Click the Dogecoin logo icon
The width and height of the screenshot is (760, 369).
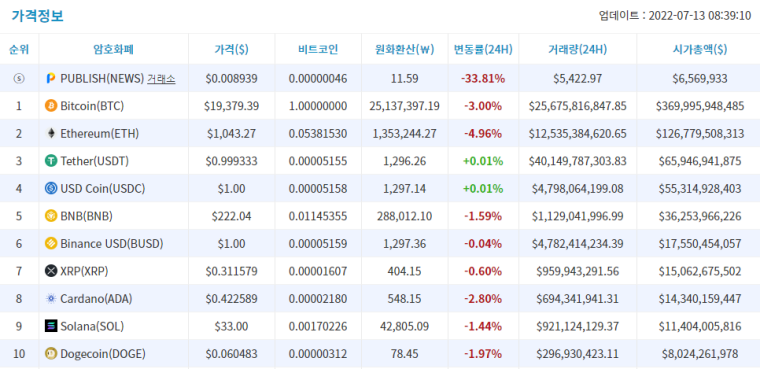51,354
